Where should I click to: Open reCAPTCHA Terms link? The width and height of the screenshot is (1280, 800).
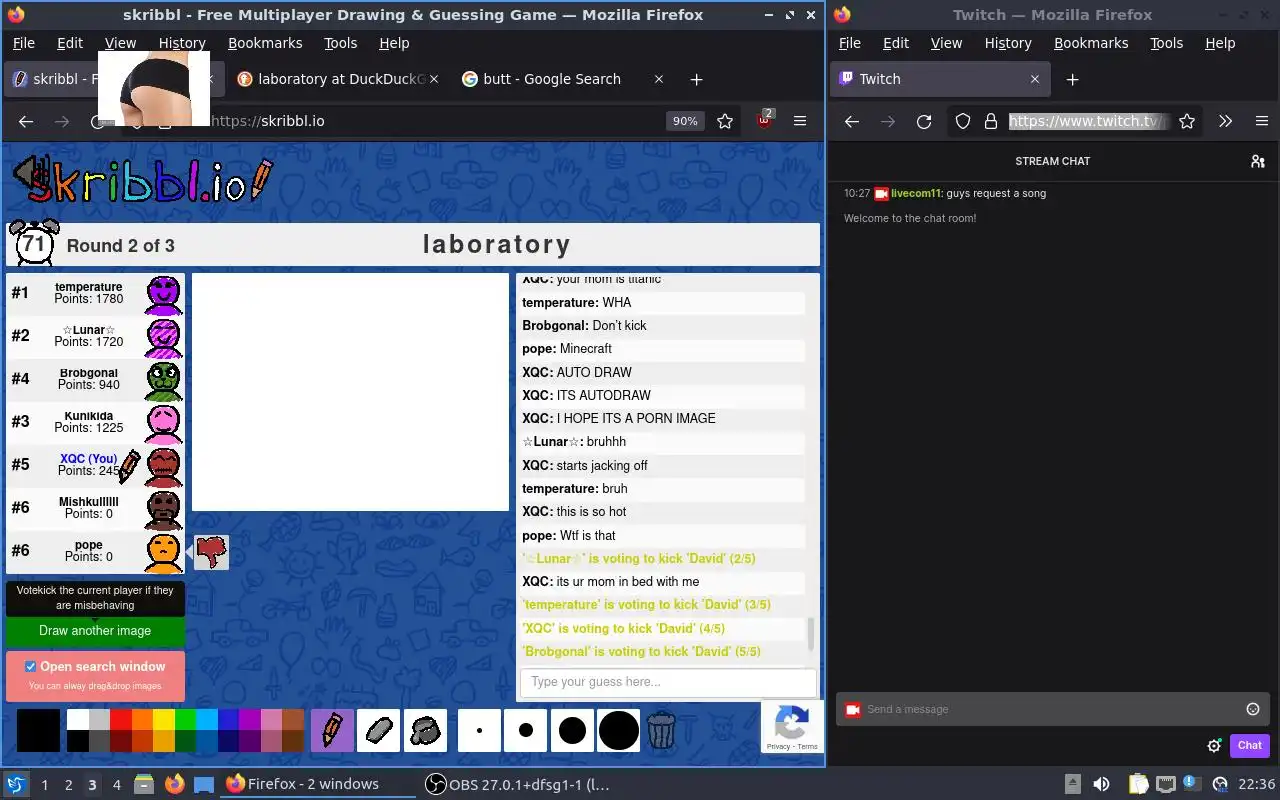[x=807, y=746]
